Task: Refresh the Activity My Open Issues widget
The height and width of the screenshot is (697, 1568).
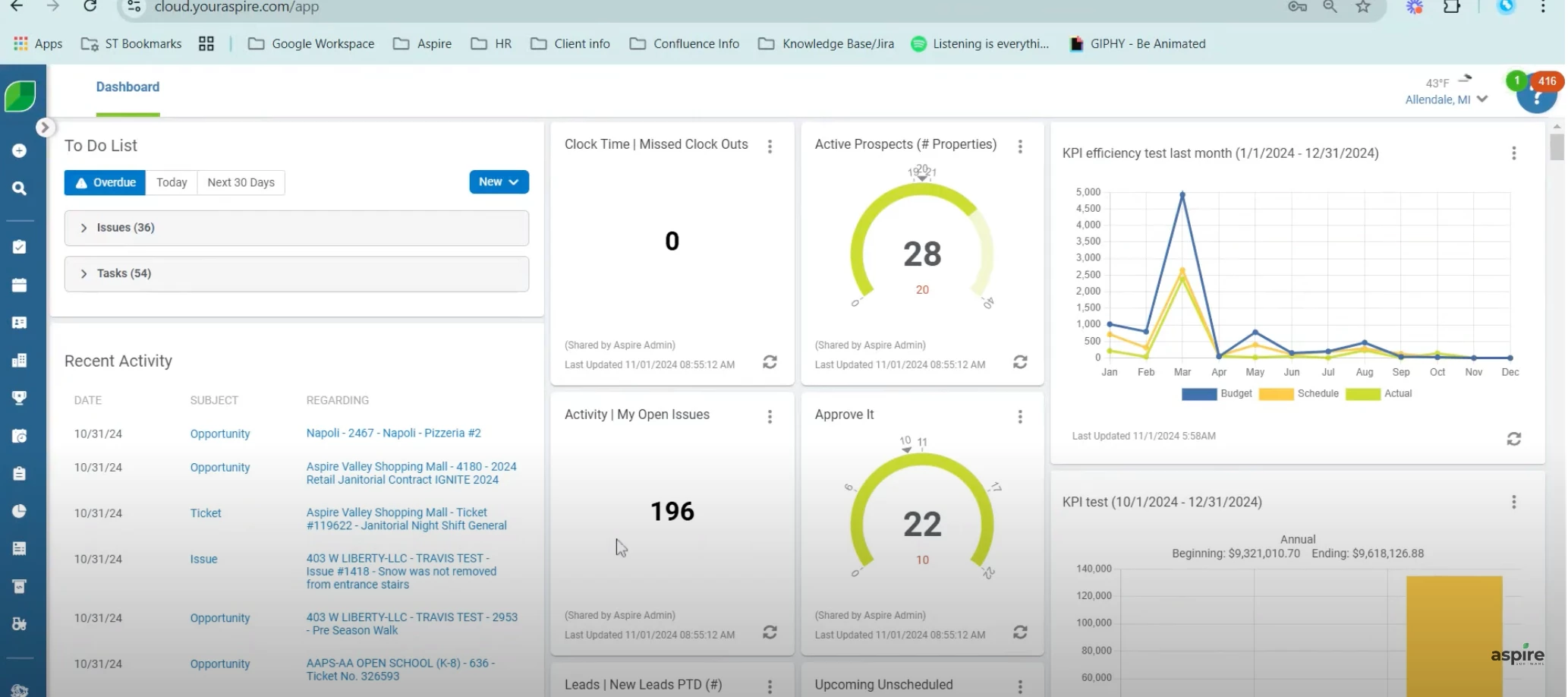Action: [770, 632]
